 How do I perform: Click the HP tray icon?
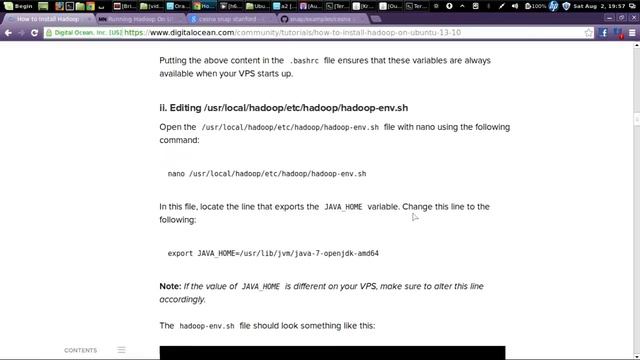[553, 6]
